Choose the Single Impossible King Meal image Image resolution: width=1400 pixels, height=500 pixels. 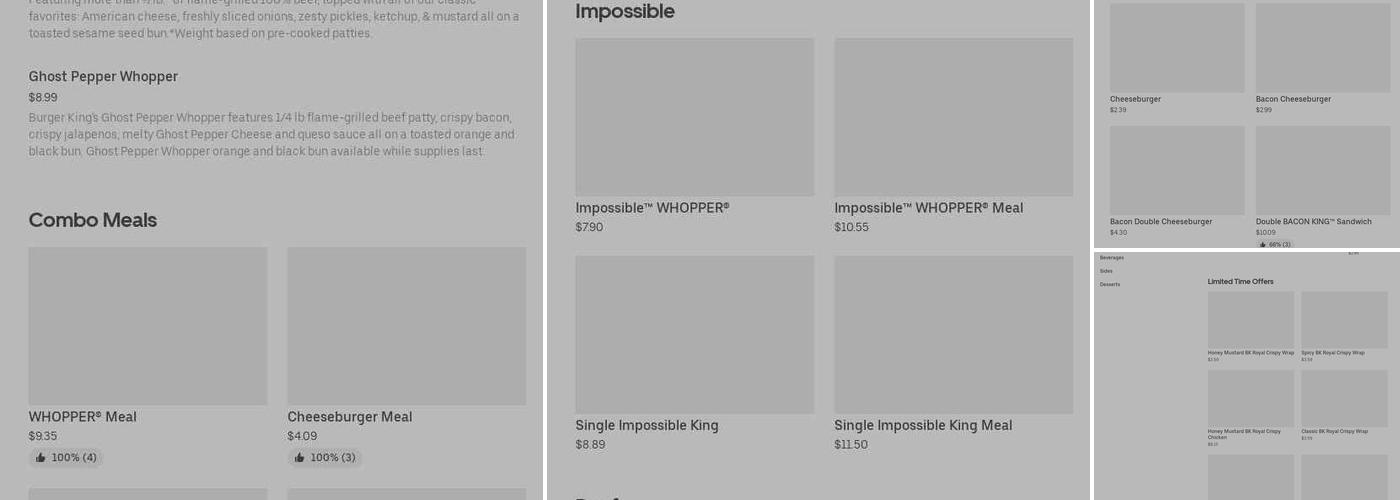953,334
